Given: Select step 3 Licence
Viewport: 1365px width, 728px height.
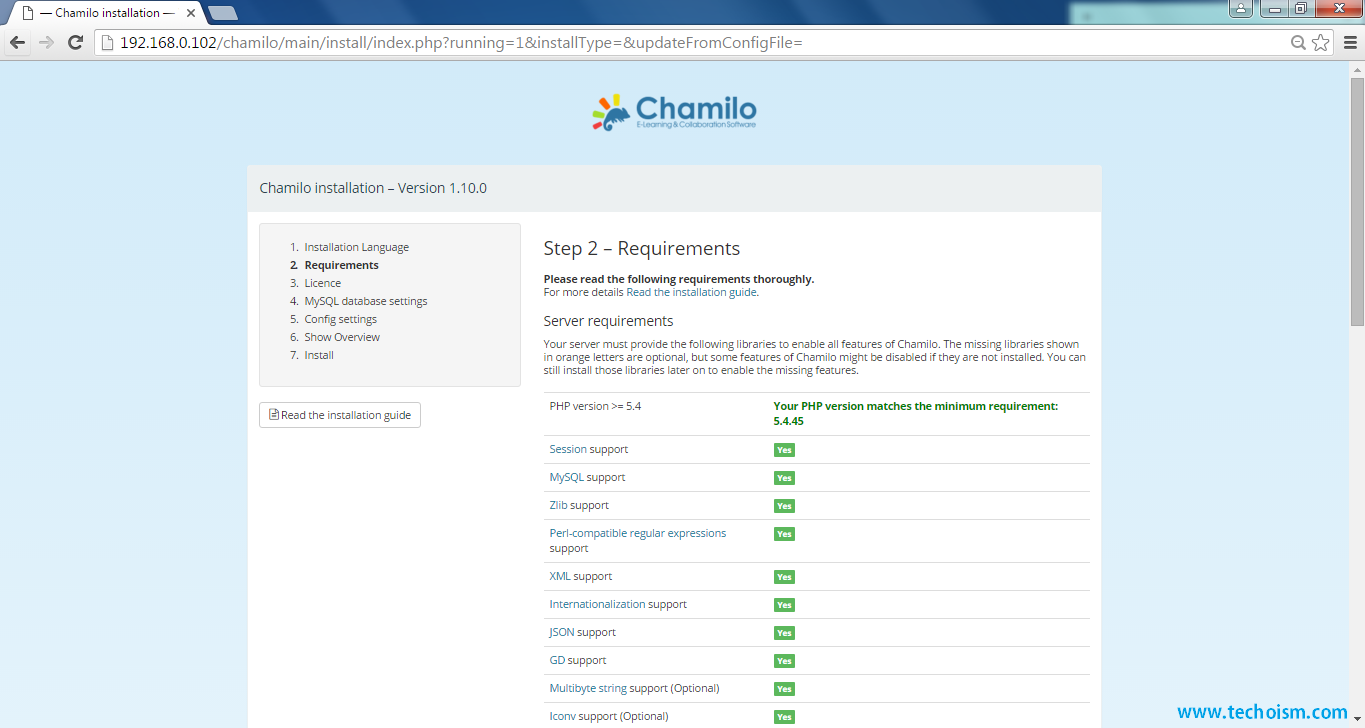Looking at the screenshot, I should pos(322,283).
